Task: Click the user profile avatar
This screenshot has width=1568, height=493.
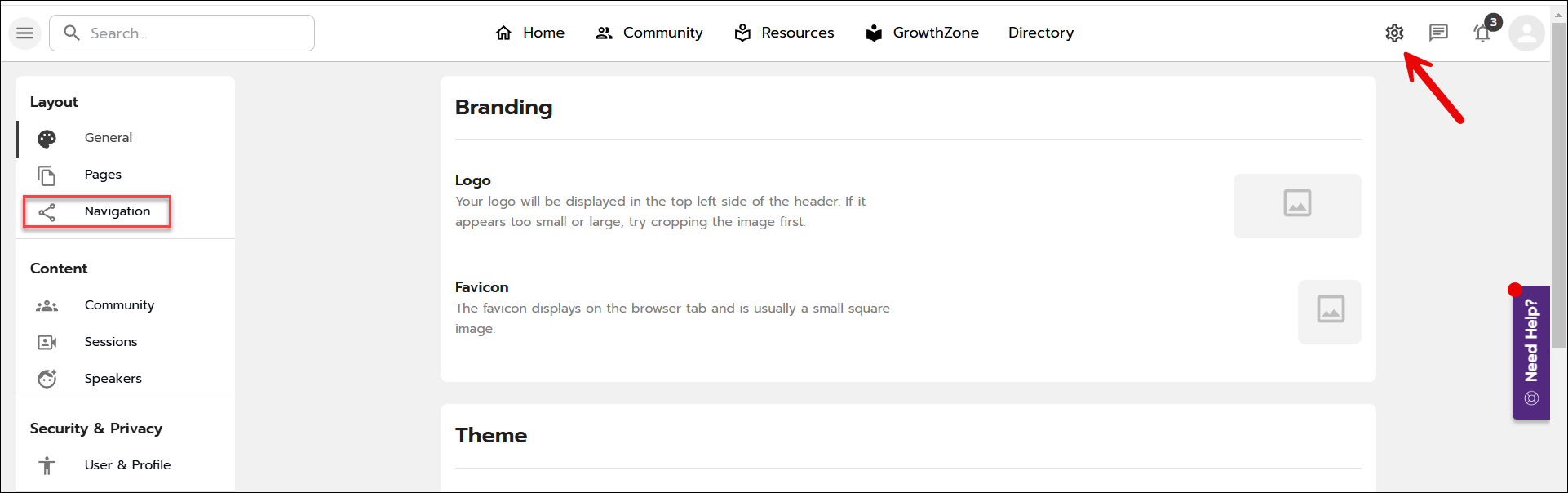Action: click(1526, 33)
